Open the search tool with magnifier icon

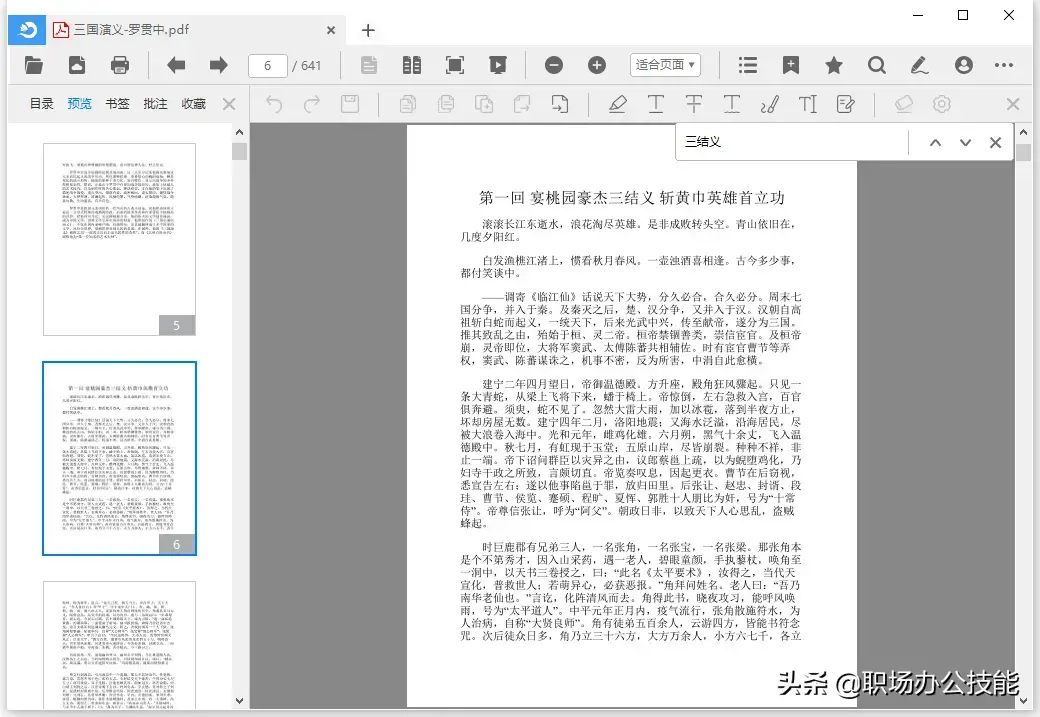click(876, 64)
